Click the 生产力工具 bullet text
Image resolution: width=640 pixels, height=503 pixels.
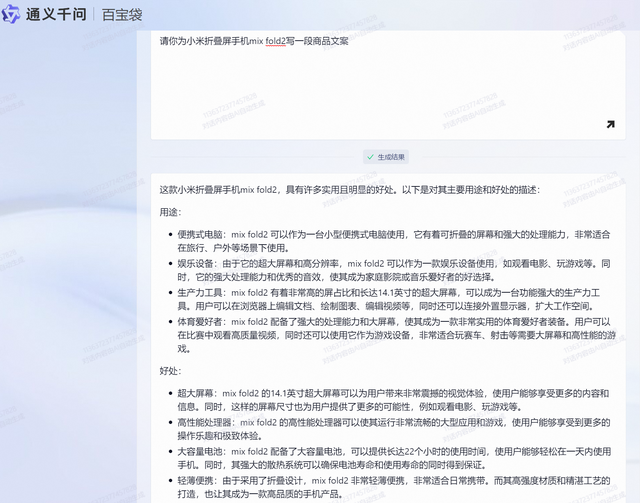pyautogui.click(x=389, y=299)
